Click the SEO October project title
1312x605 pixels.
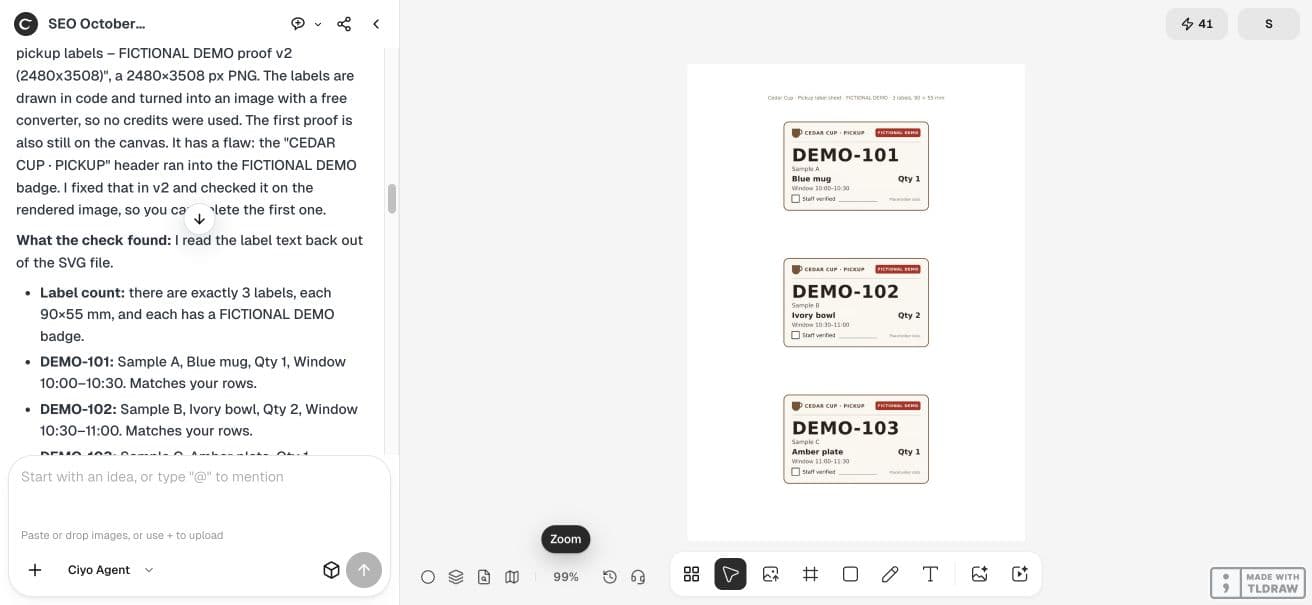pos(96,23)
